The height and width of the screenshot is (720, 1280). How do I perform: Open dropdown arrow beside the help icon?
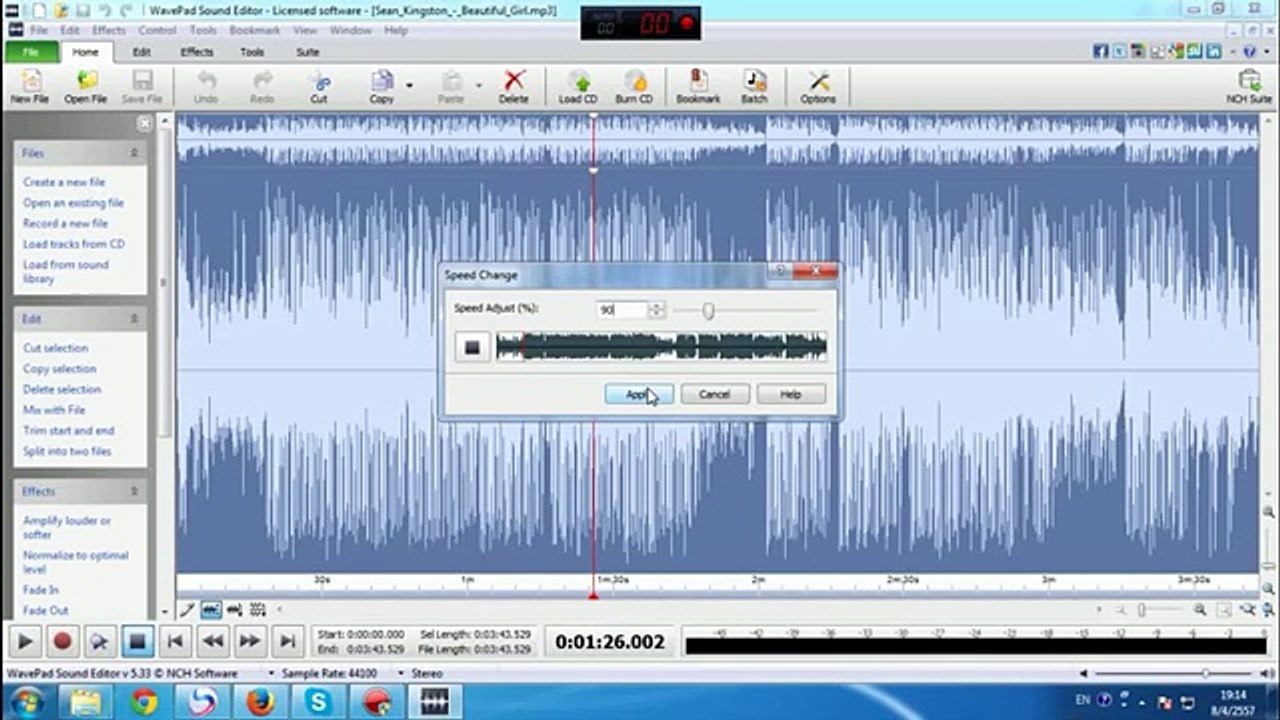[x=1265, y=51]
